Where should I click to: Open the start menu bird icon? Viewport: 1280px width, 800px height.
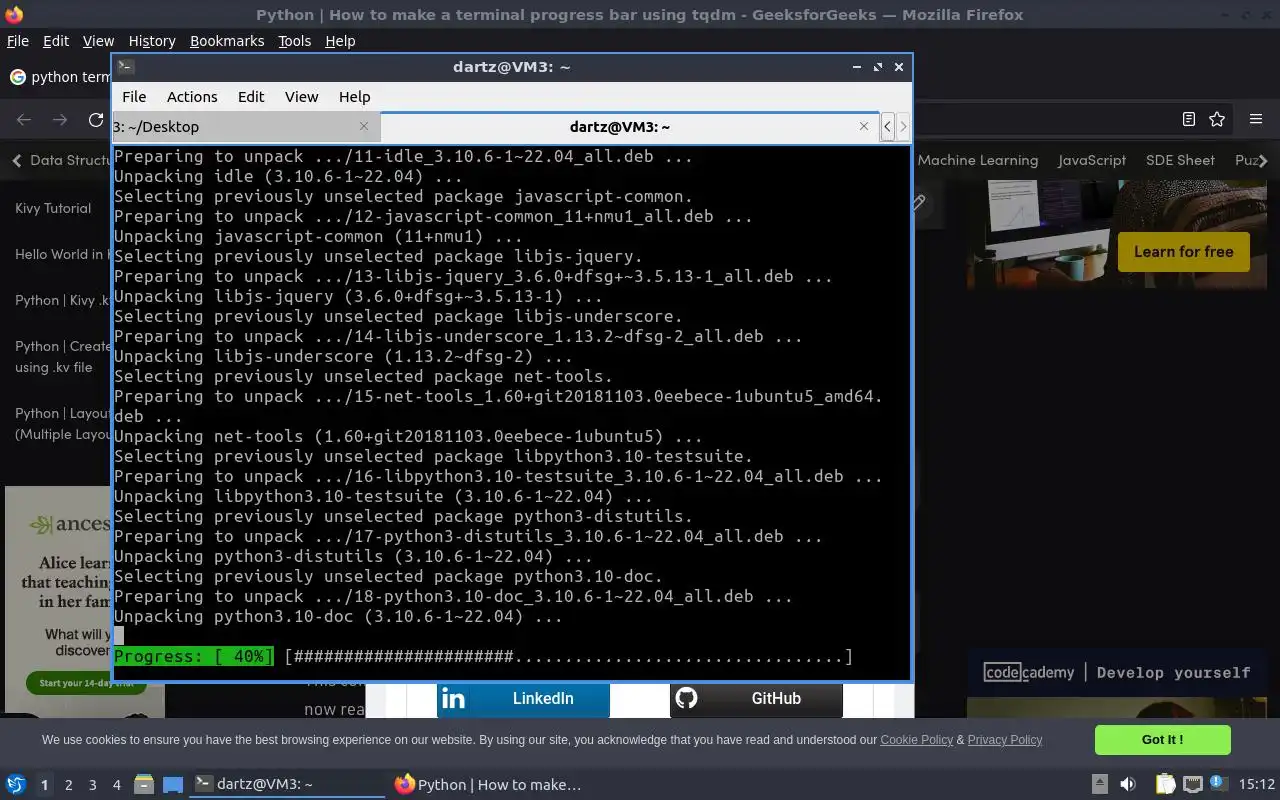(x=15, y=784)
